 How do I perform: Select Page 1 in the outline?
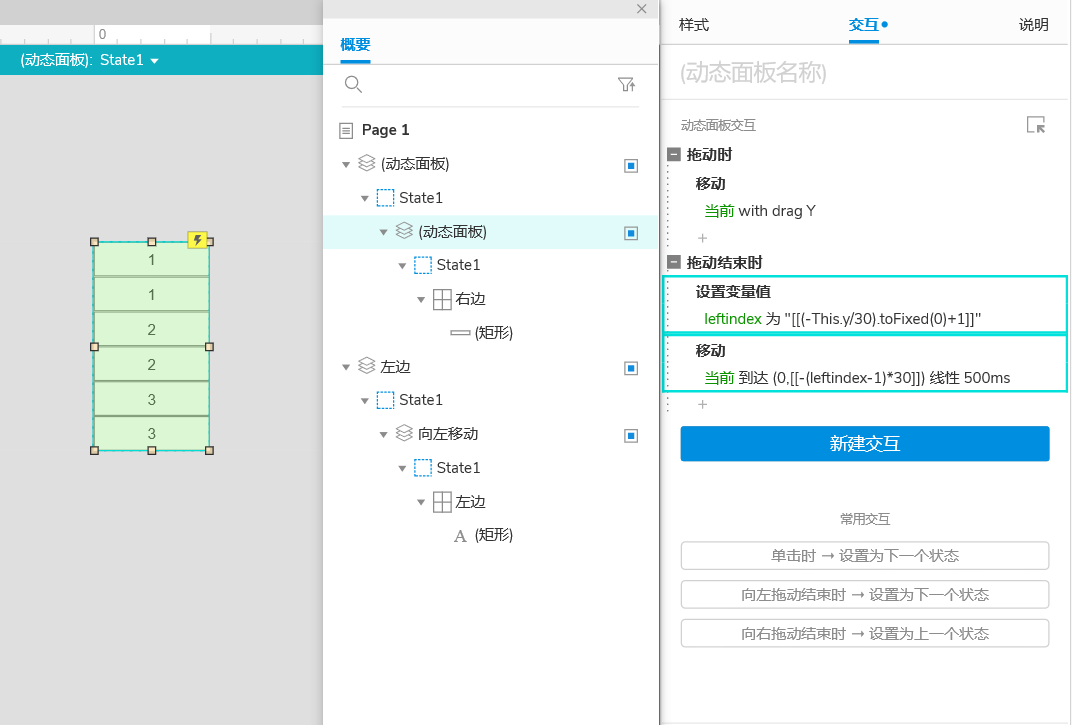pos(385,130)
